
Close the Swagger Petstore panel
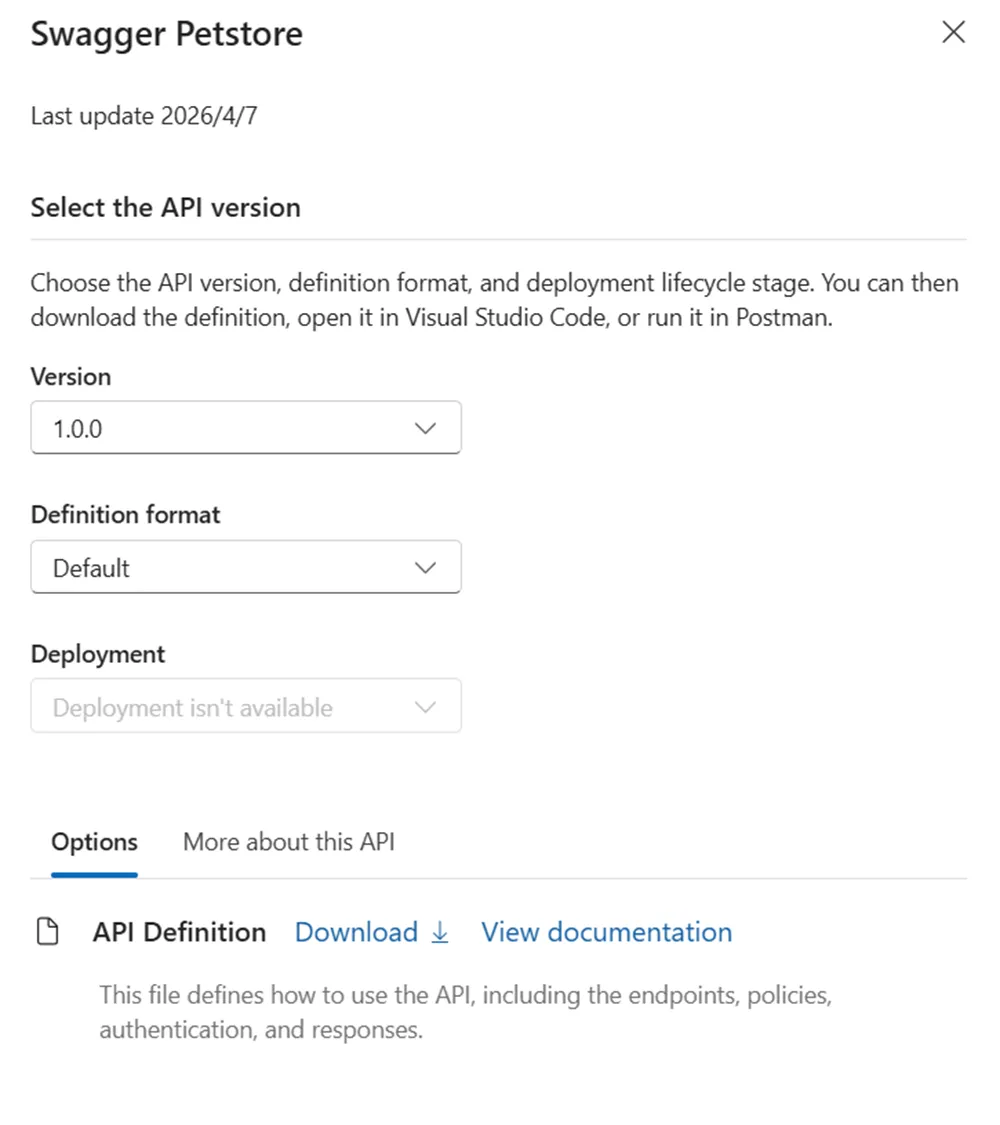tap(953, 33)
